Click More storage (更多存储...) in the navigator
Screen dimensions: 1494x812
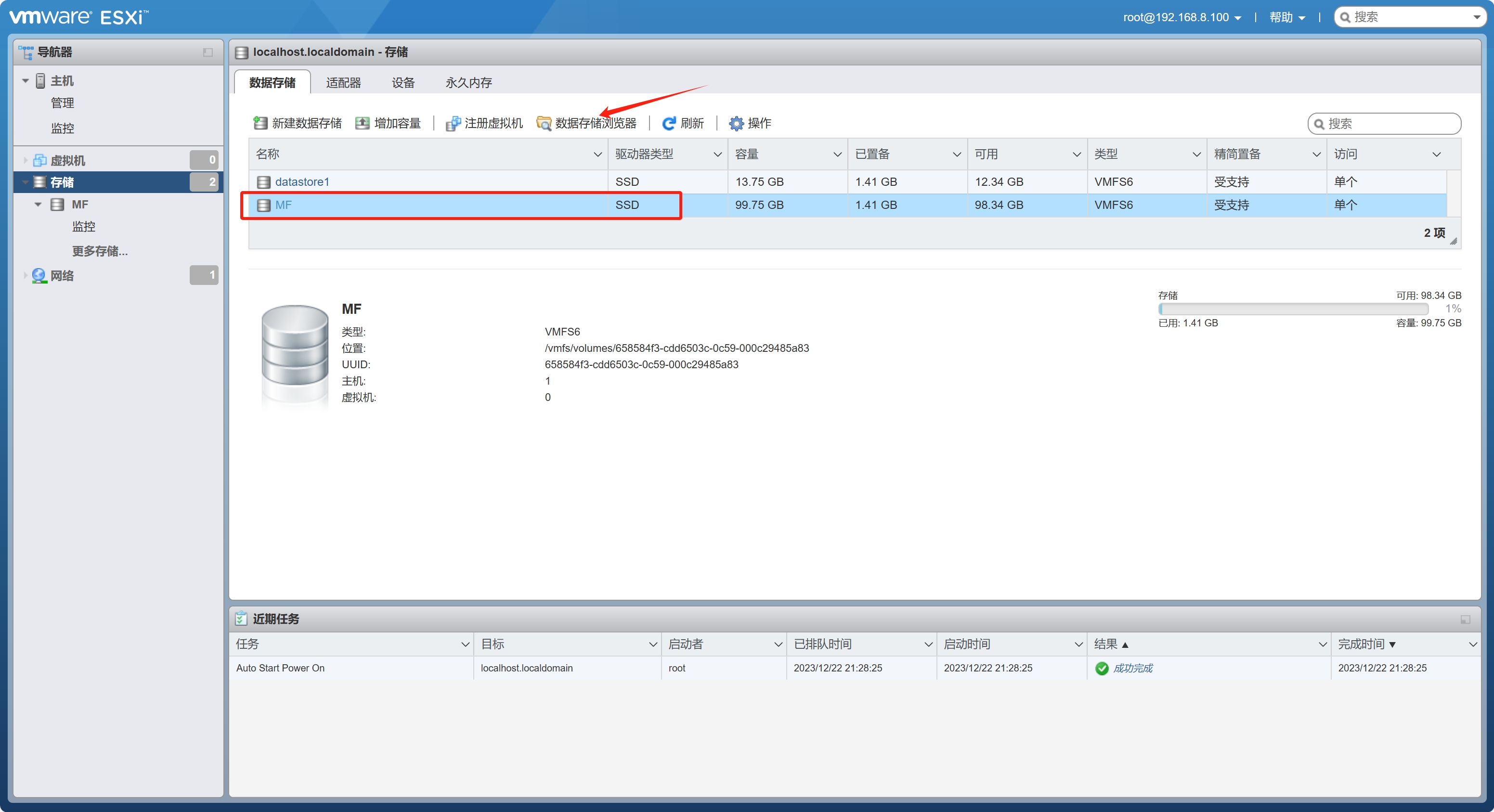pyautogui.click(x=100, y=251)
